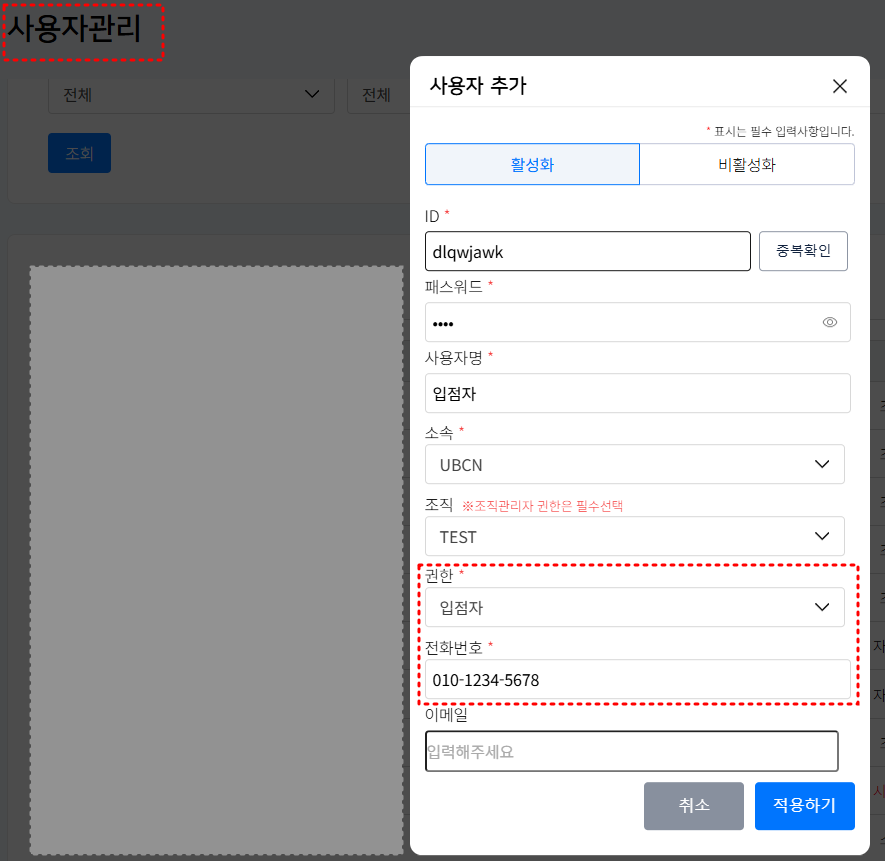
Task: Select the 사용자명 field showing 입점자
Action: 637,393
